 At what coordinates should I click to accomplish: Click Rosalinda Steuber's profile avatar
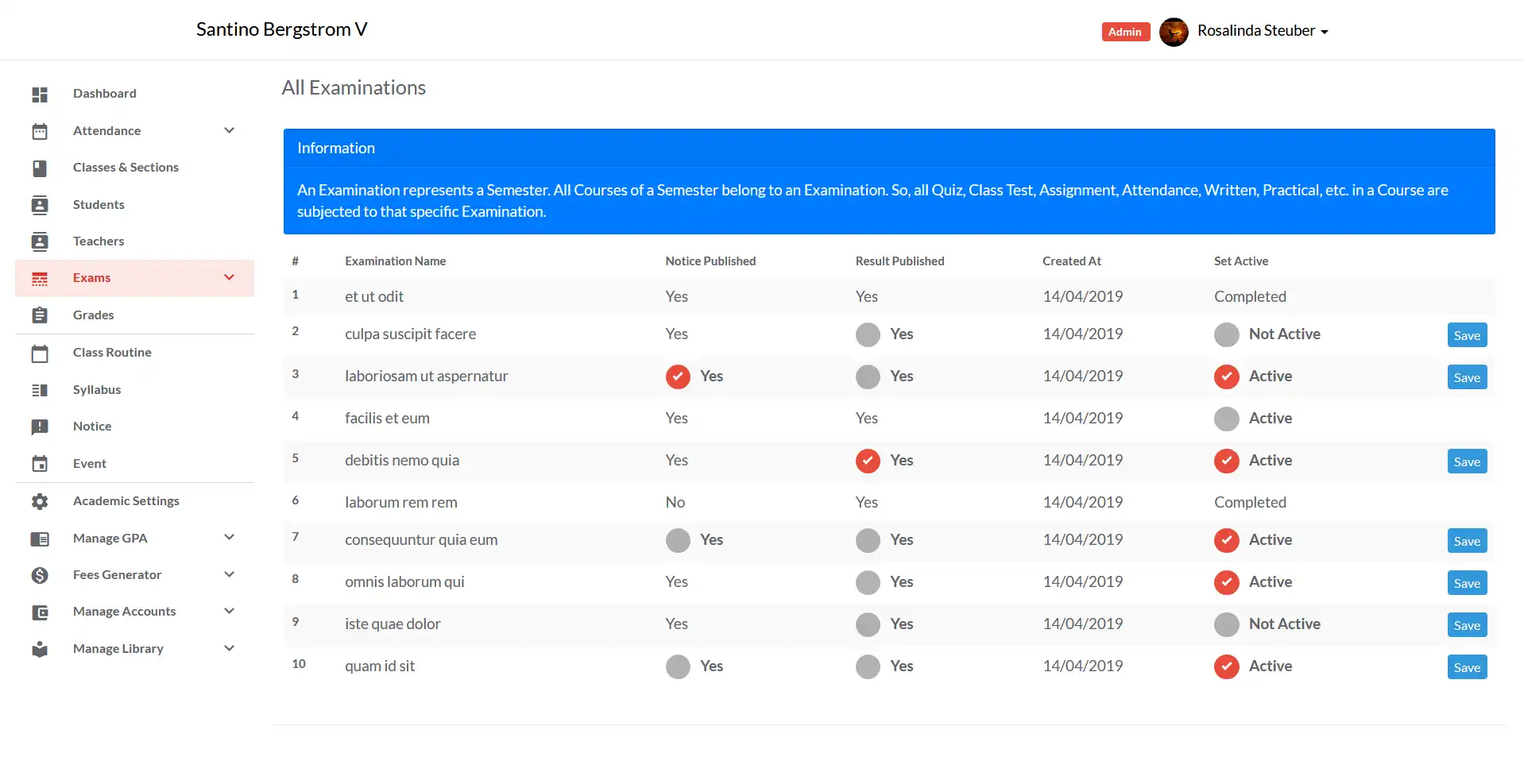coord(1173,32)
